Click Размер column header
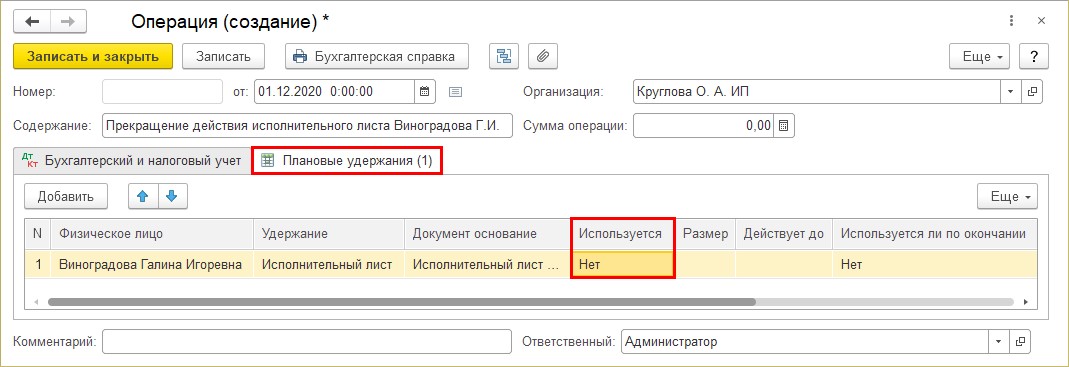The height and width of the screenshot is (367, 1069). (x=705, y=234)
